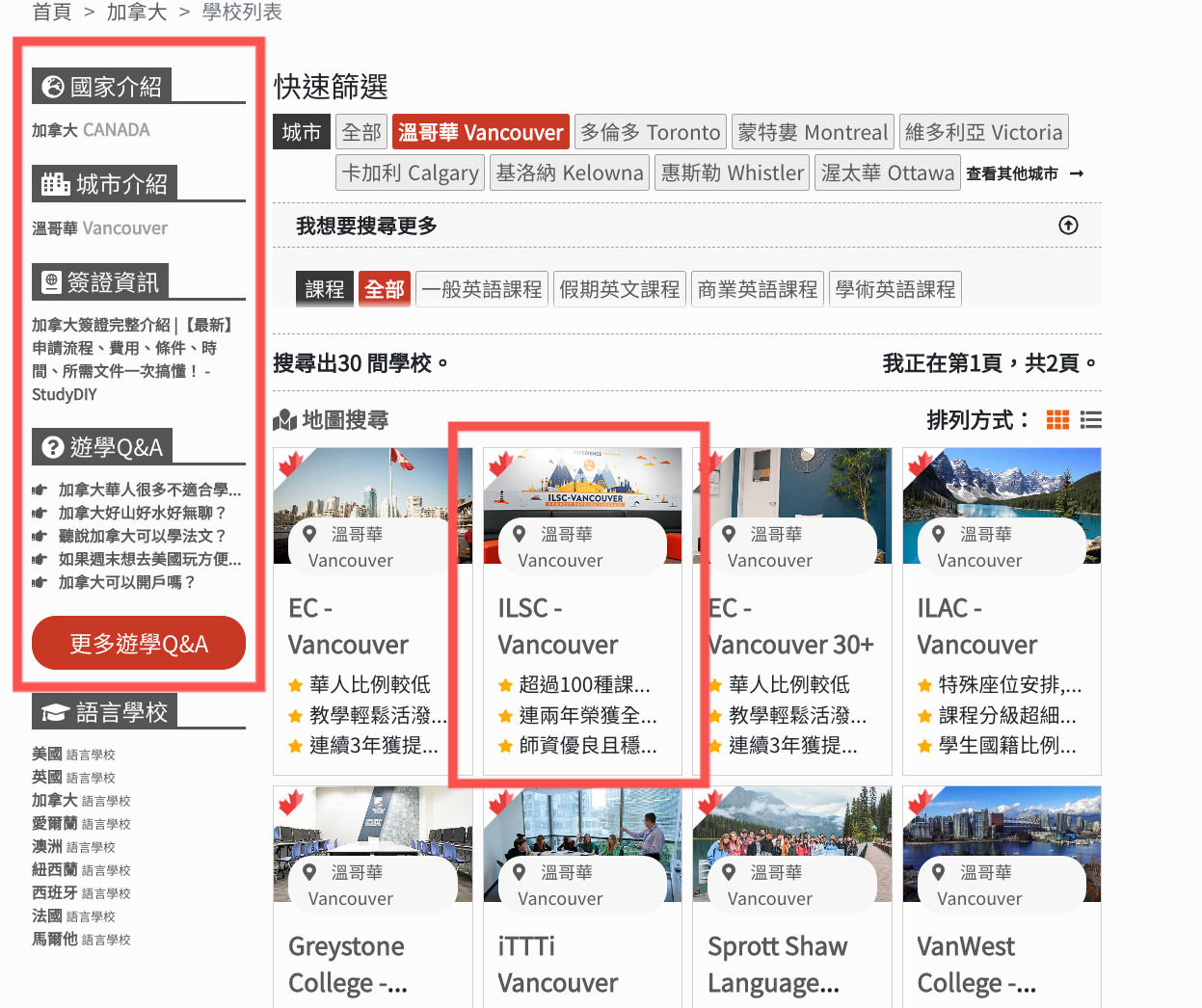
Task: Click location pin on VanWest College card
Action: tap(938, 872)
